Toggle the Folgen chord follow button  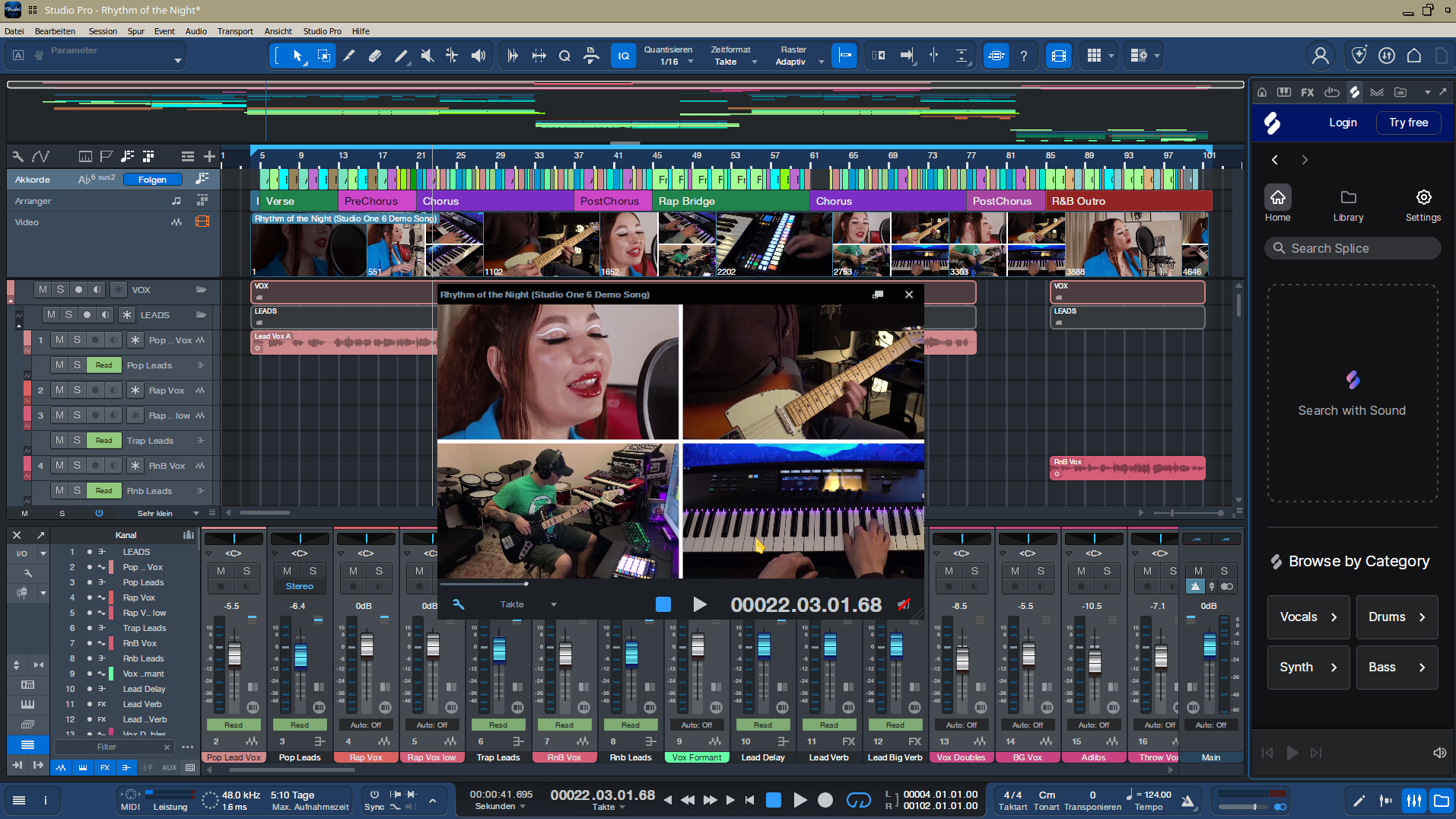pyautogui.click(x=152, y=180)
